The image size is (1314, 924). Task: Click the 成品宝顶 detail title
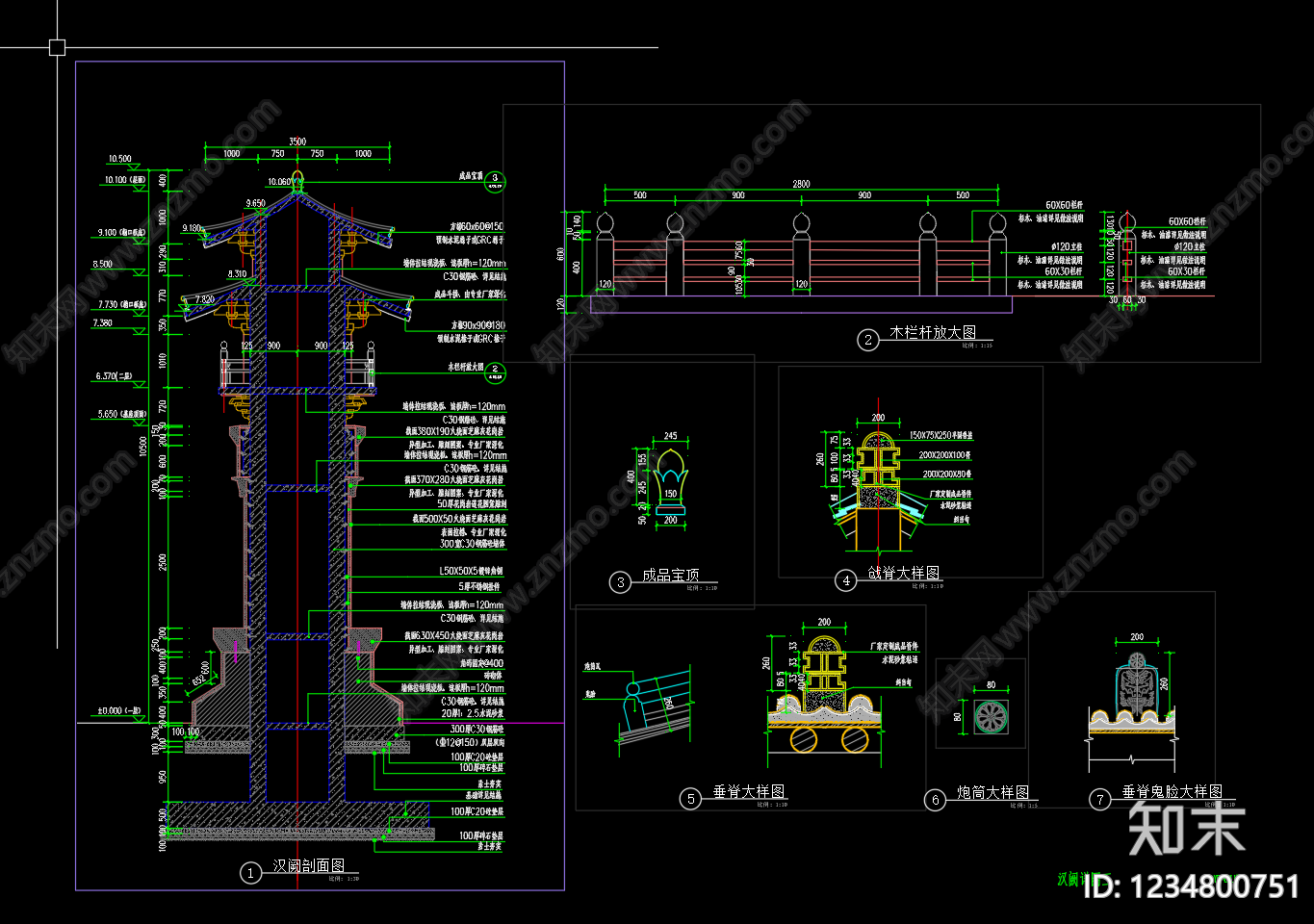point(670,575)
